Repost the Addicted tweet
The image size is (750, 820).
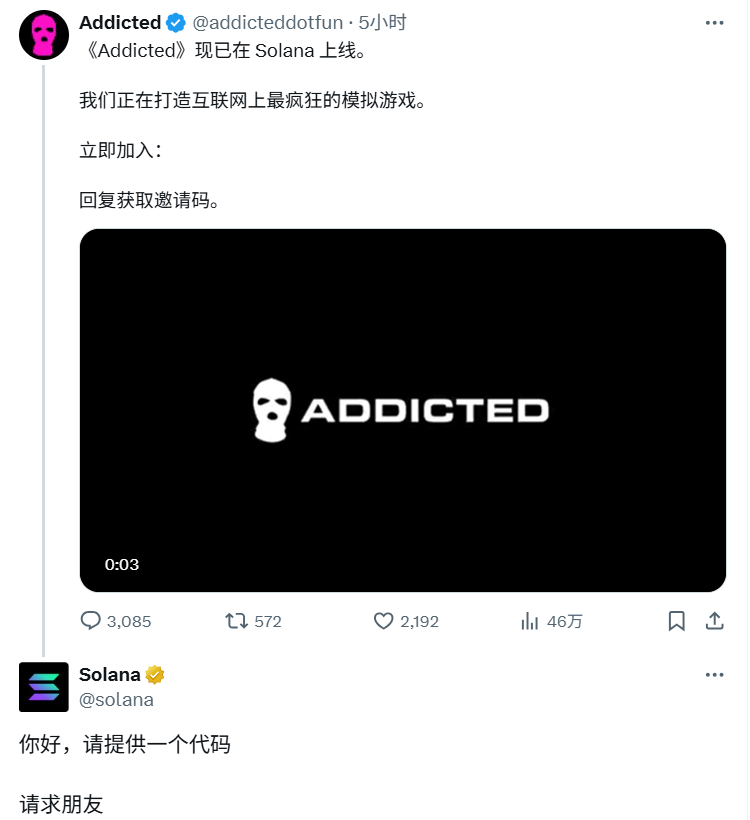click(236, 621)
